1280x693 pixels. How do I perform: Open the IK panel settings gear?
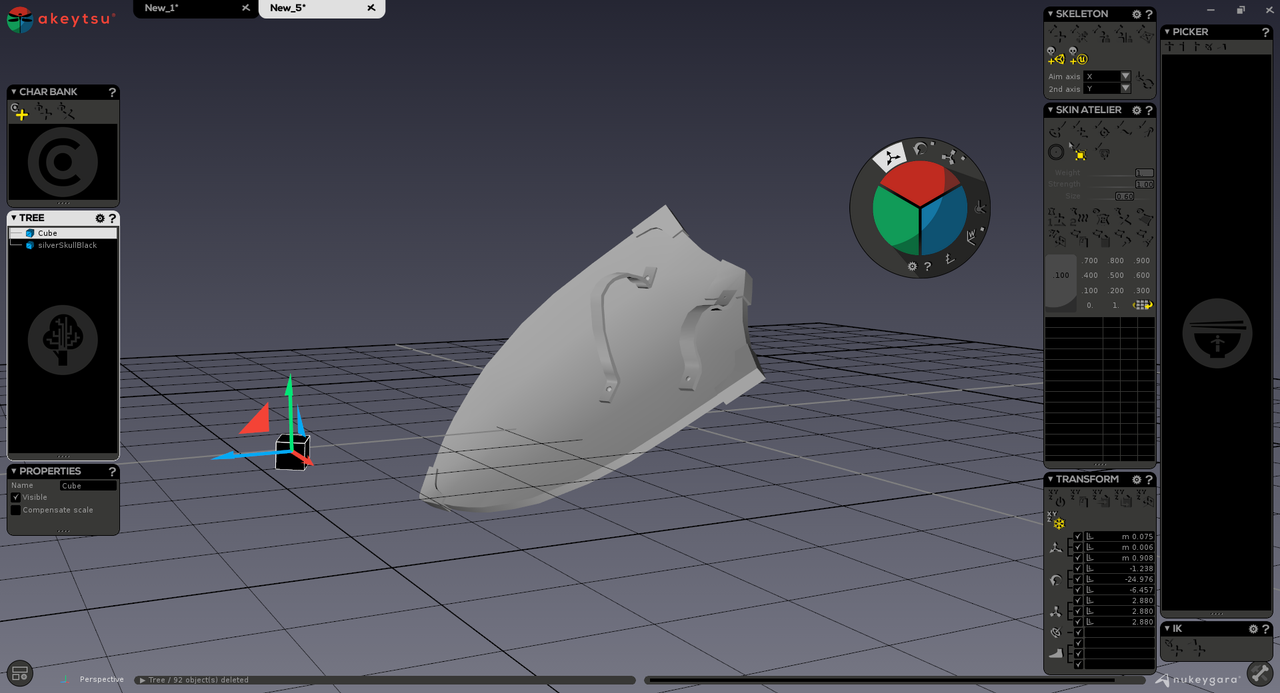tap(1253, 629)
